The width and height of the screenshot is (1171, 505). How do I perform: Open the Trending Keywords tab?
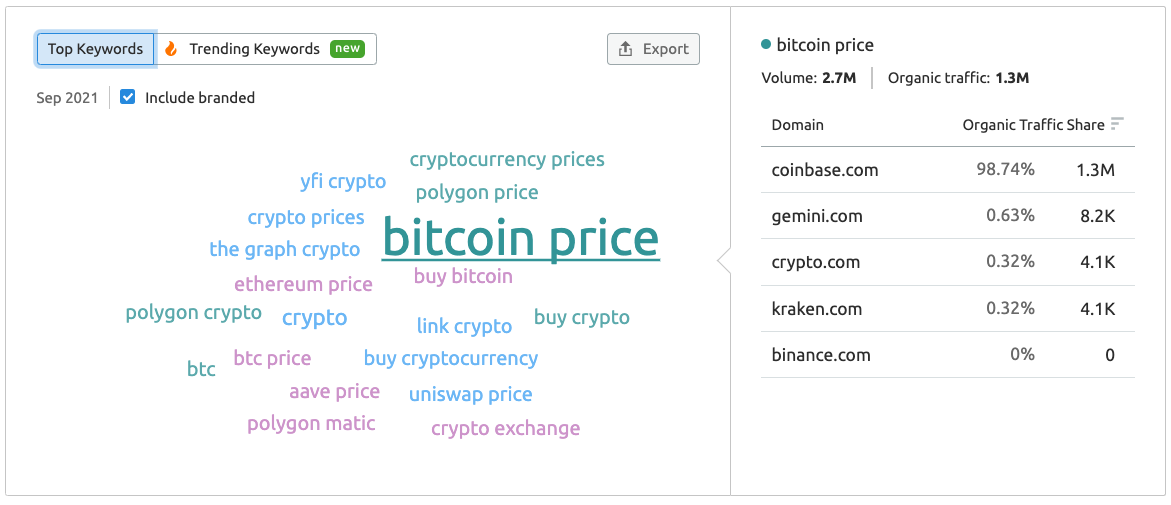pyautogui.click(x=265, y=49)
